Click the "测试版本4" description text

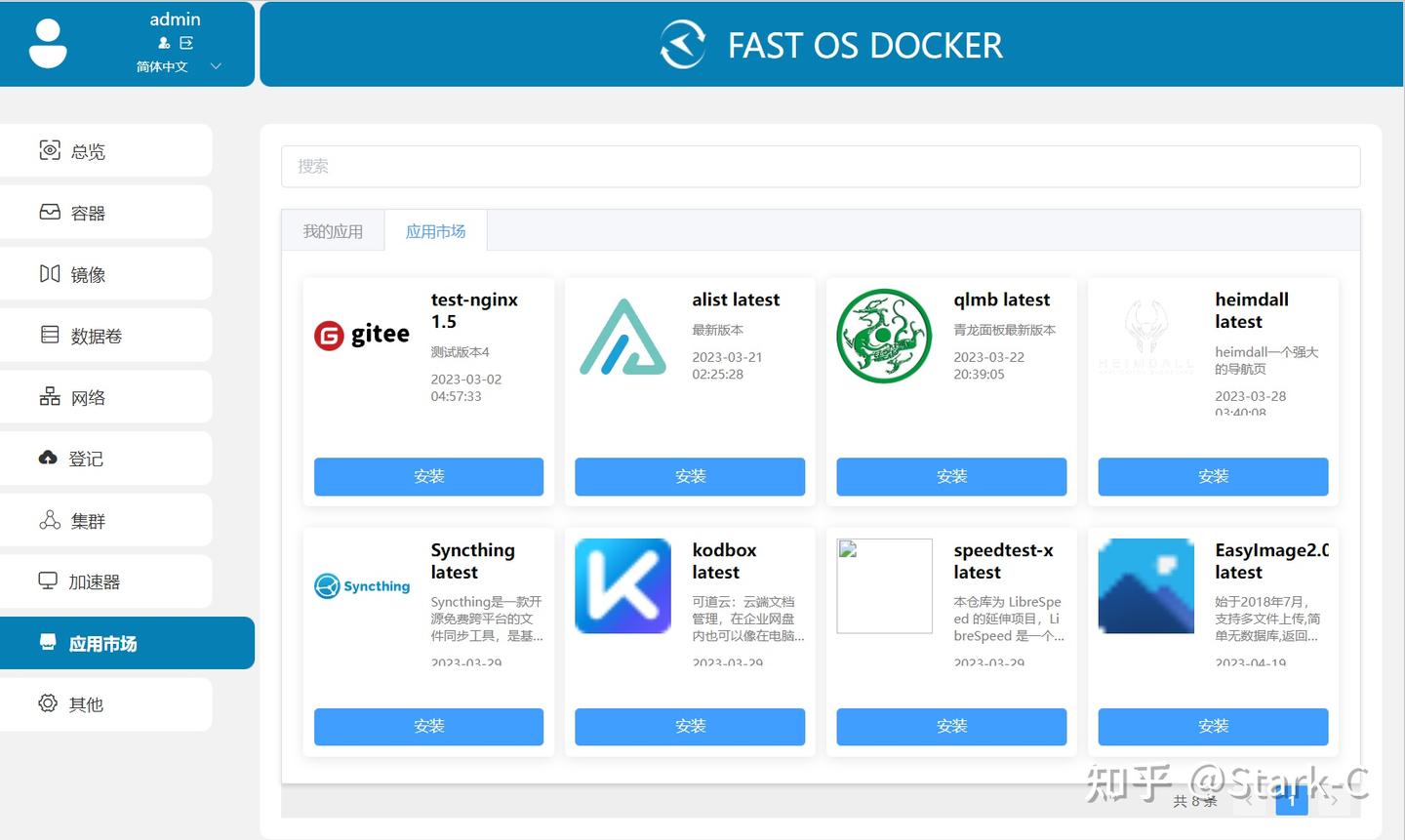click(x=461, y=351)
